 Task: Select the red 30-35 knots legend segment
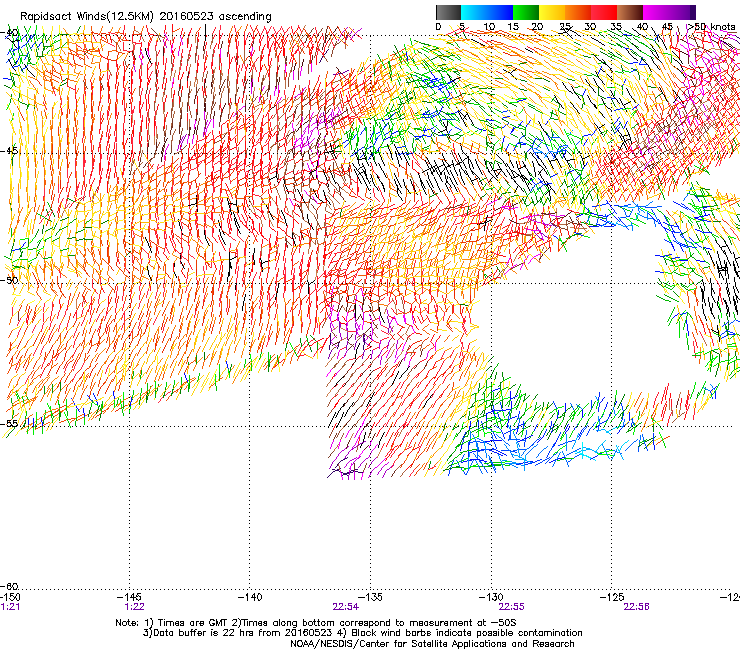[x=604, y=12]
